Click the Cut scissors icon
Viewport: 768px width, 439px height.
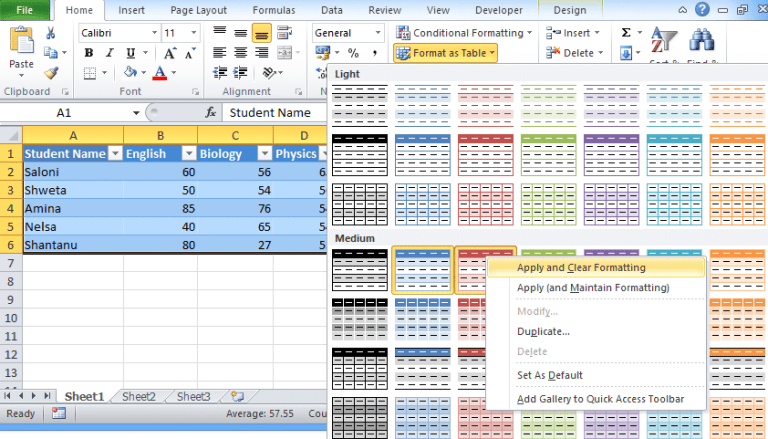tap(50, 33)
